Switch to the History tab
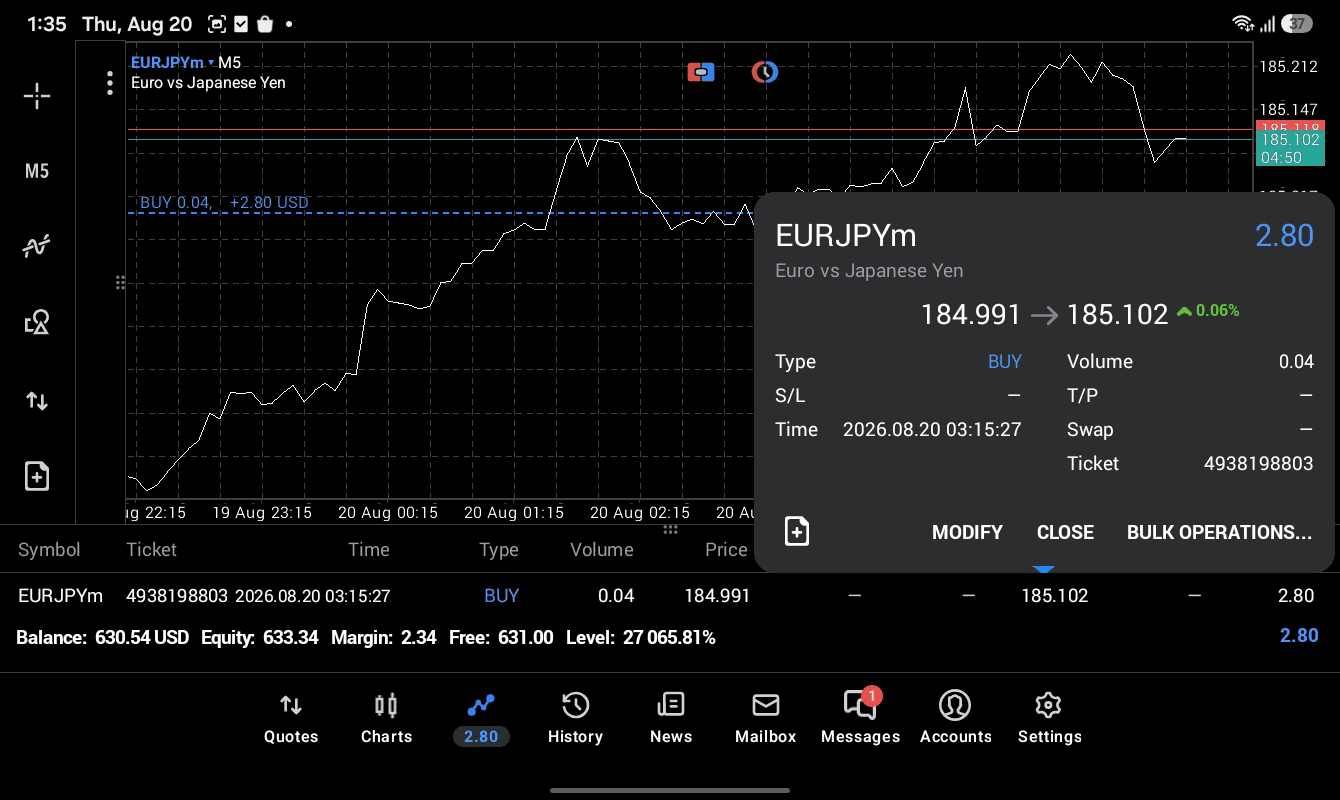The width and height of the screenshot is (1340, 800). 575,719
